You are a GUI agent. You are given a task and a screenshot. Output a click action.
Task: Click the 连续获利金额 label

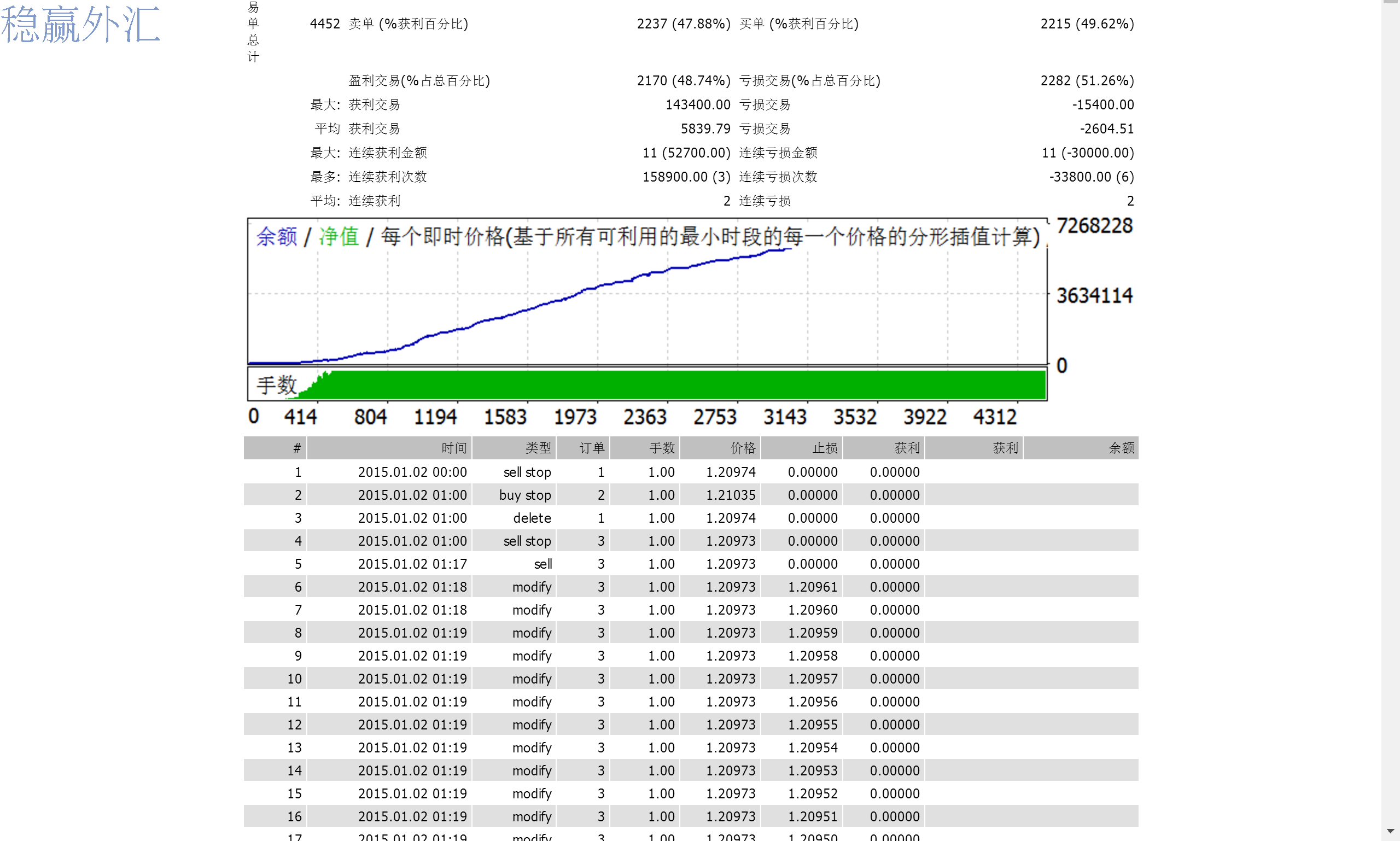pos(387,153)
